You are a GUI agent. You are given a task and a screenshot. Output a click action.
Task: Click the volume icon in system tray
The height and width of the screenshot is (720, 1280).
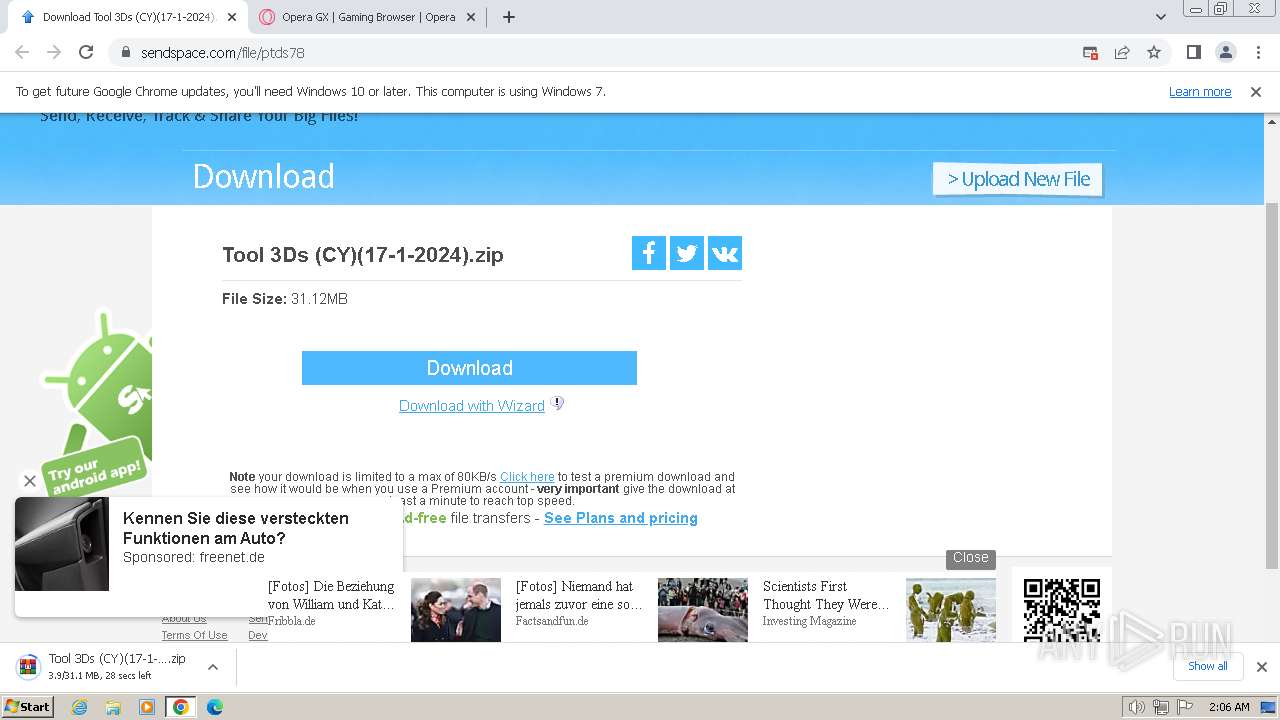tap(1136, 707)
